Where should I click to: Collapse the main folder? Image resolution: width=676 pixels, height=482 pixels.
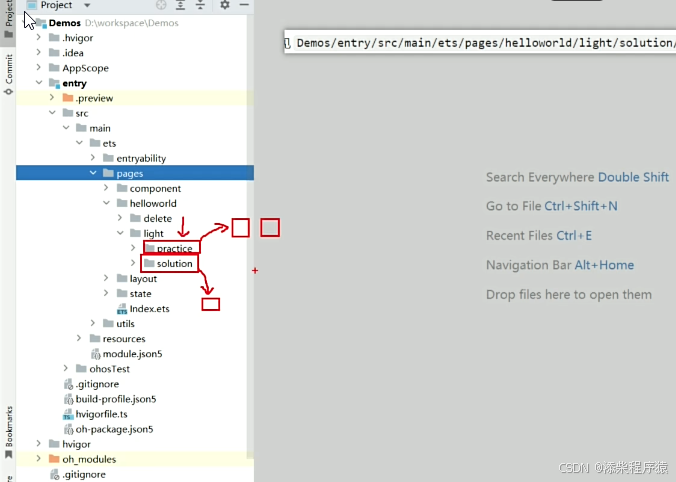66,128
